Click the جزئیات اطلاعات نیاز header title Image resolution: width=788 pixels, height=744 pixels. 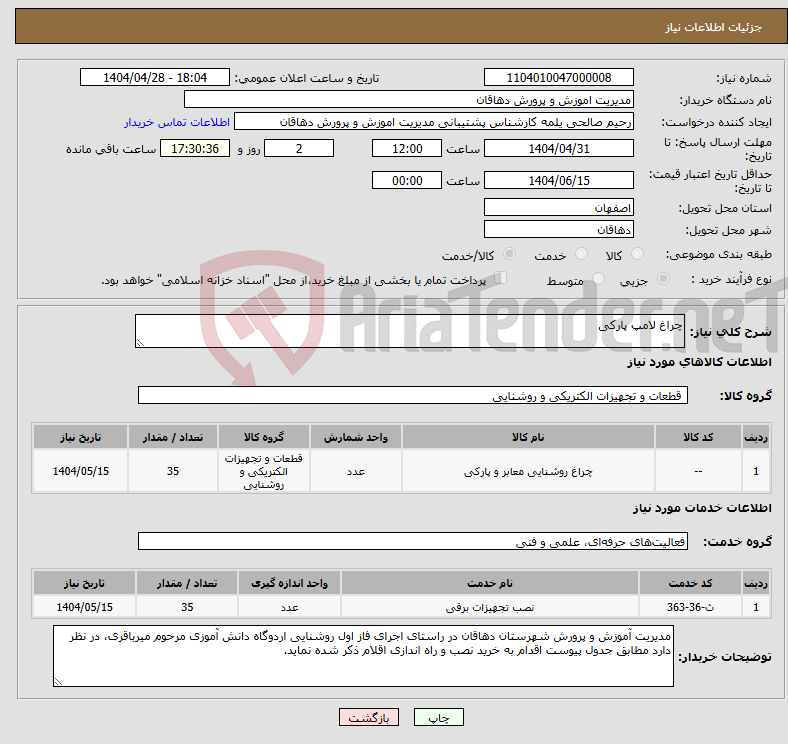714,27
